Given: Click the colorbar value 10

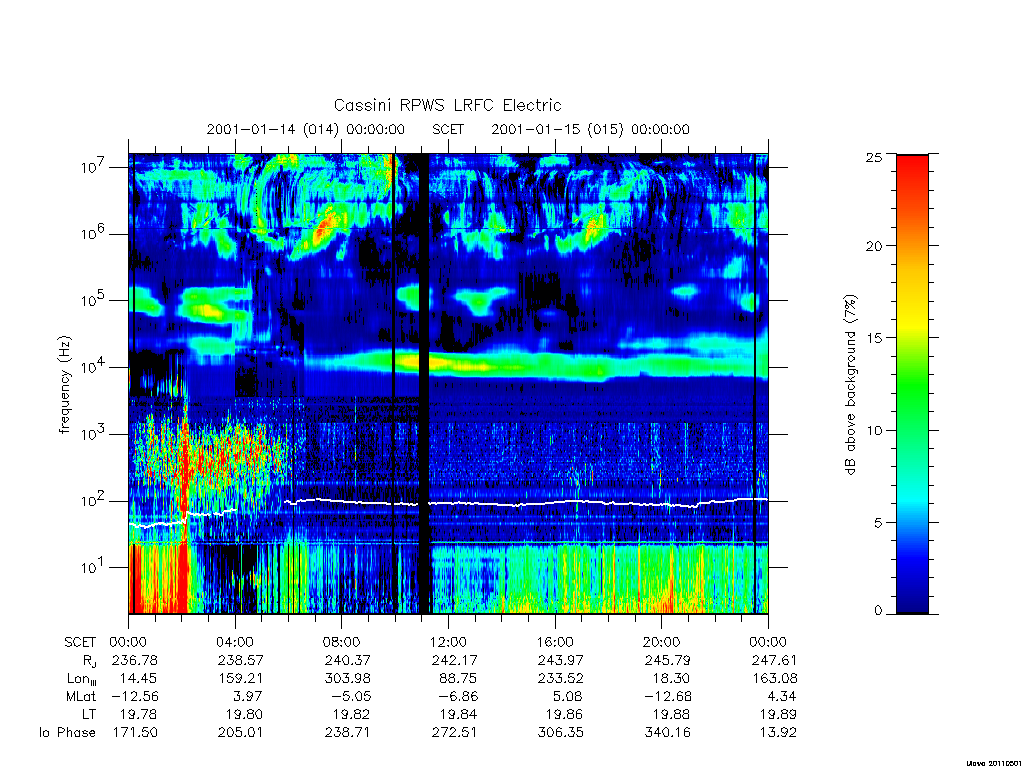Looking at the screenshot, I should [x=874, y=430].
